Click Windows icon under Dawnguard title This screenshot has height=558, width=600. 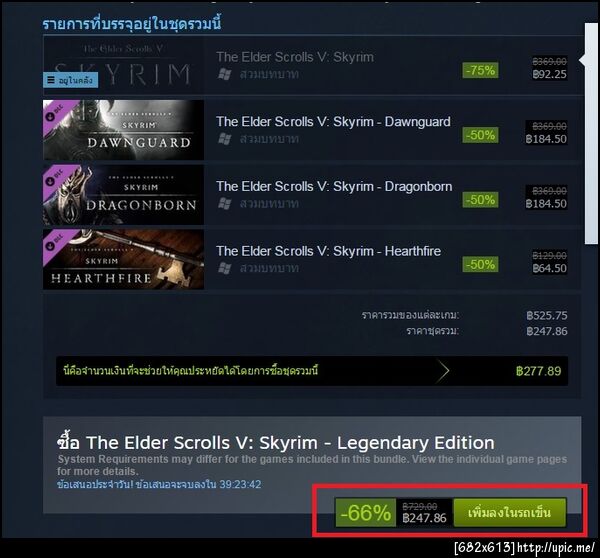coord(225,139)
